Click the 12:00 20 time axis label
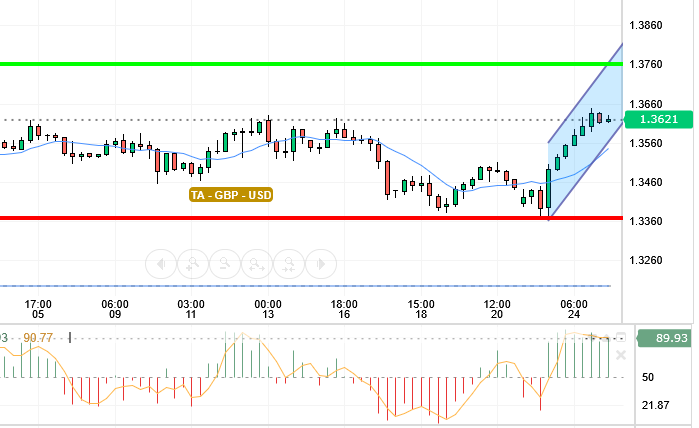 click(497, 309)
